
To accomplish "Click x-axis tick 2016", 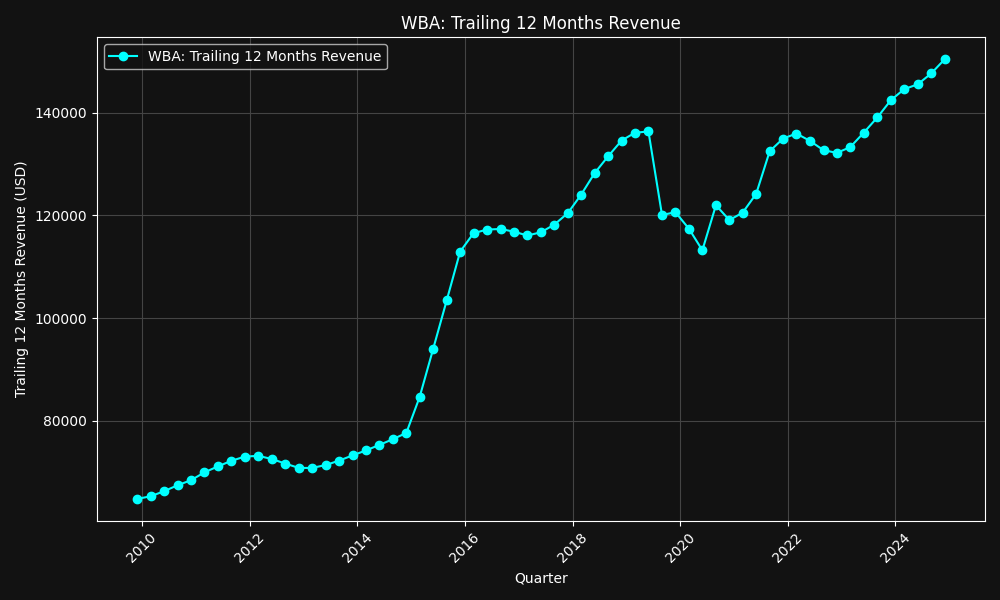I will coord(464,548).
